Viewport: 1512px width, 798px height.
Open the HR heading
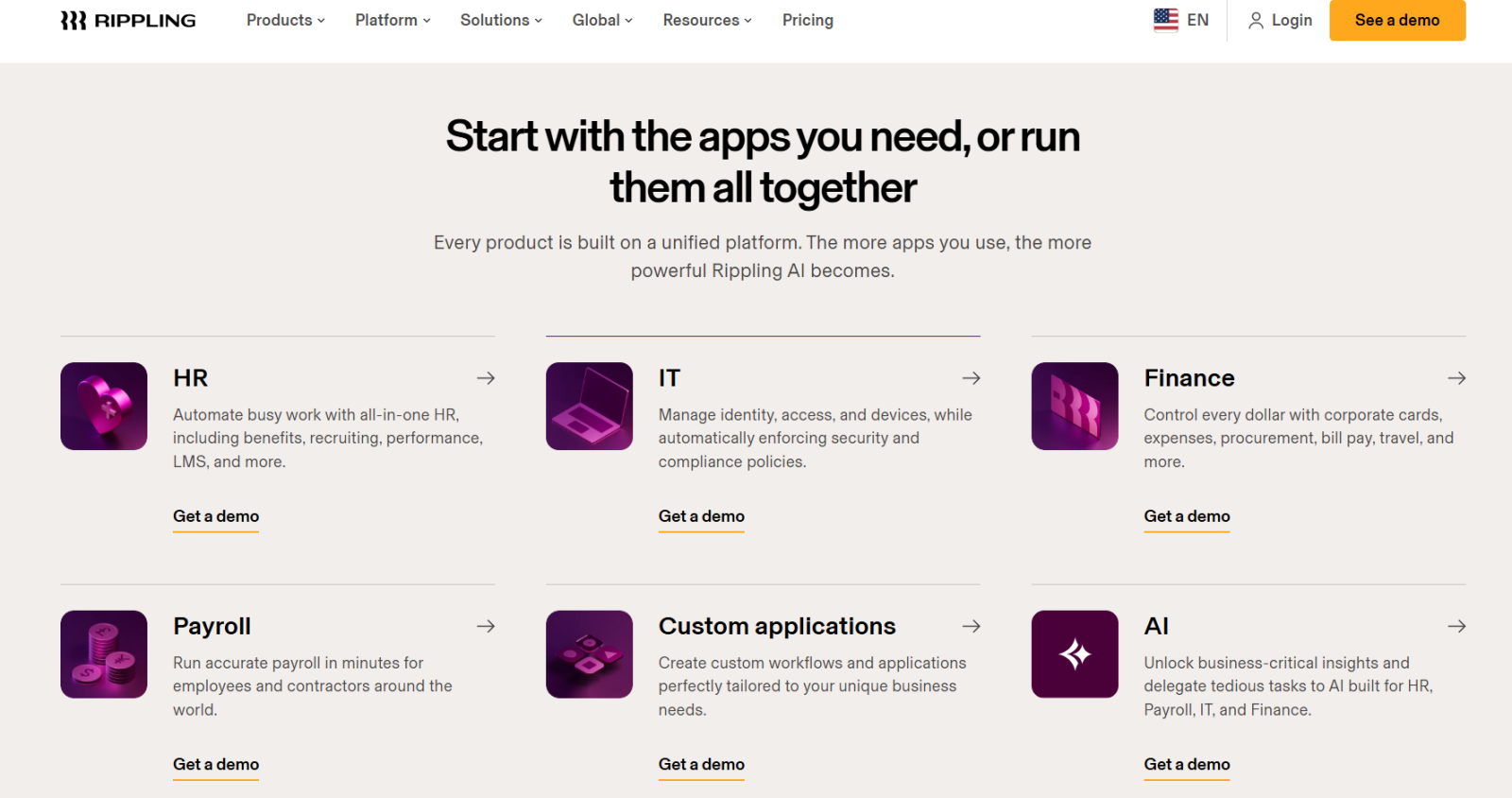pos(190,378)
